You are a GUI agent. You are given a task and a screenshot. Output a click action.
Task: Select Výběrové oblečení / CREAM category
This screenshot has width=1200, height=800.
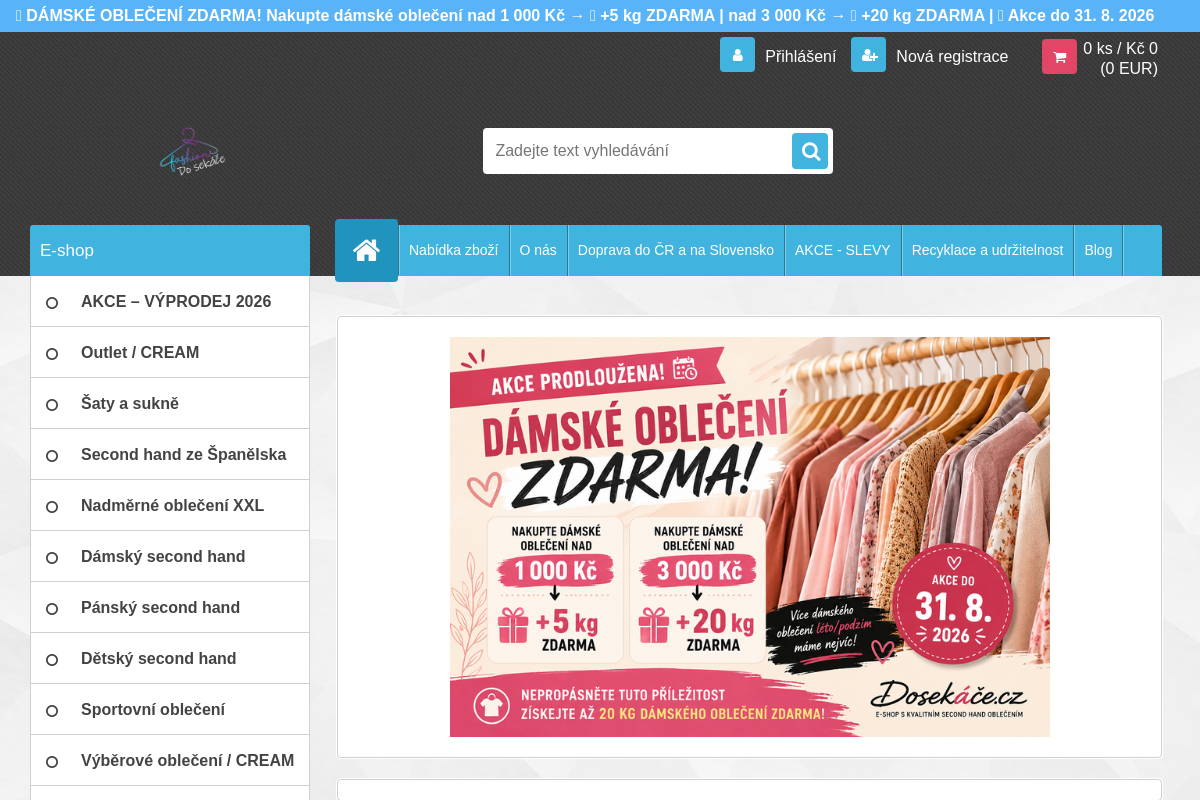pos(170,760)
